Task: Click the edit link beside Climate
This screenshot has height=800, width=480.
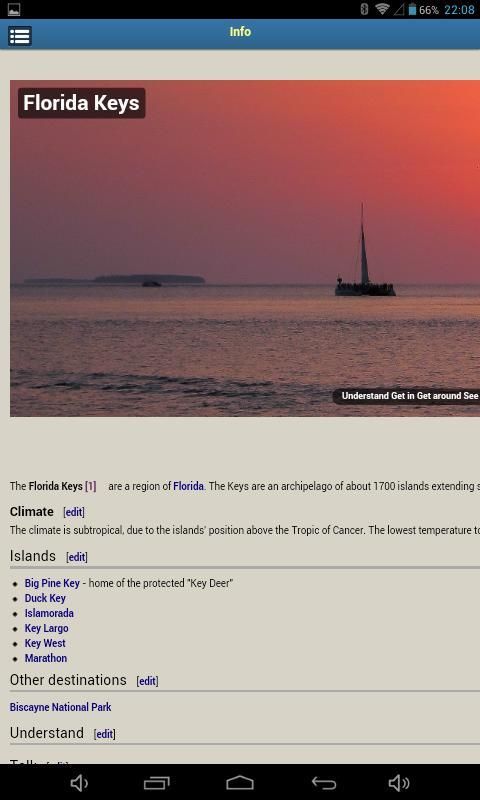Action: click(74, 512)
